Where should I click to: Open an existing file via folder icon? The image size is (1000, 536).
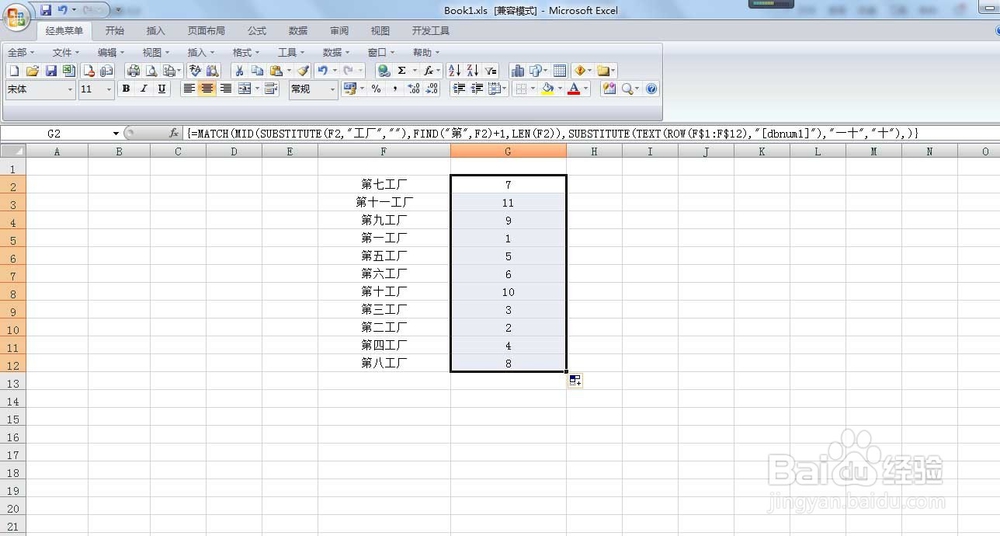(33, 71)
